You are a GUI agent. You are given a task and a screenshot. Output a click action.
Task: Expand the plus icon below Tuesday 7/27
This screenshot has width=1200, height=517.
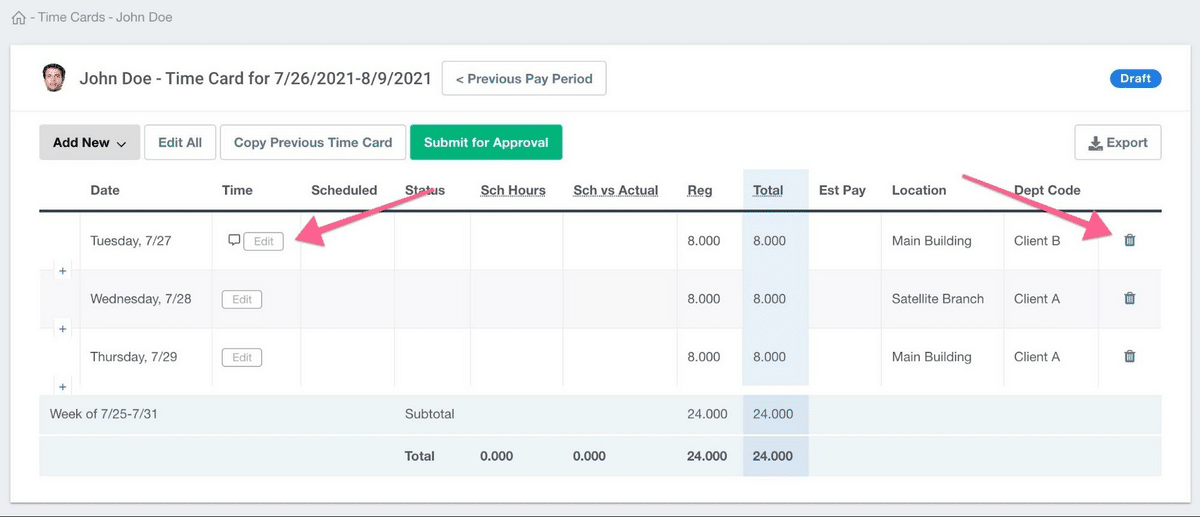pyautogui.click(x=62, y=271)
